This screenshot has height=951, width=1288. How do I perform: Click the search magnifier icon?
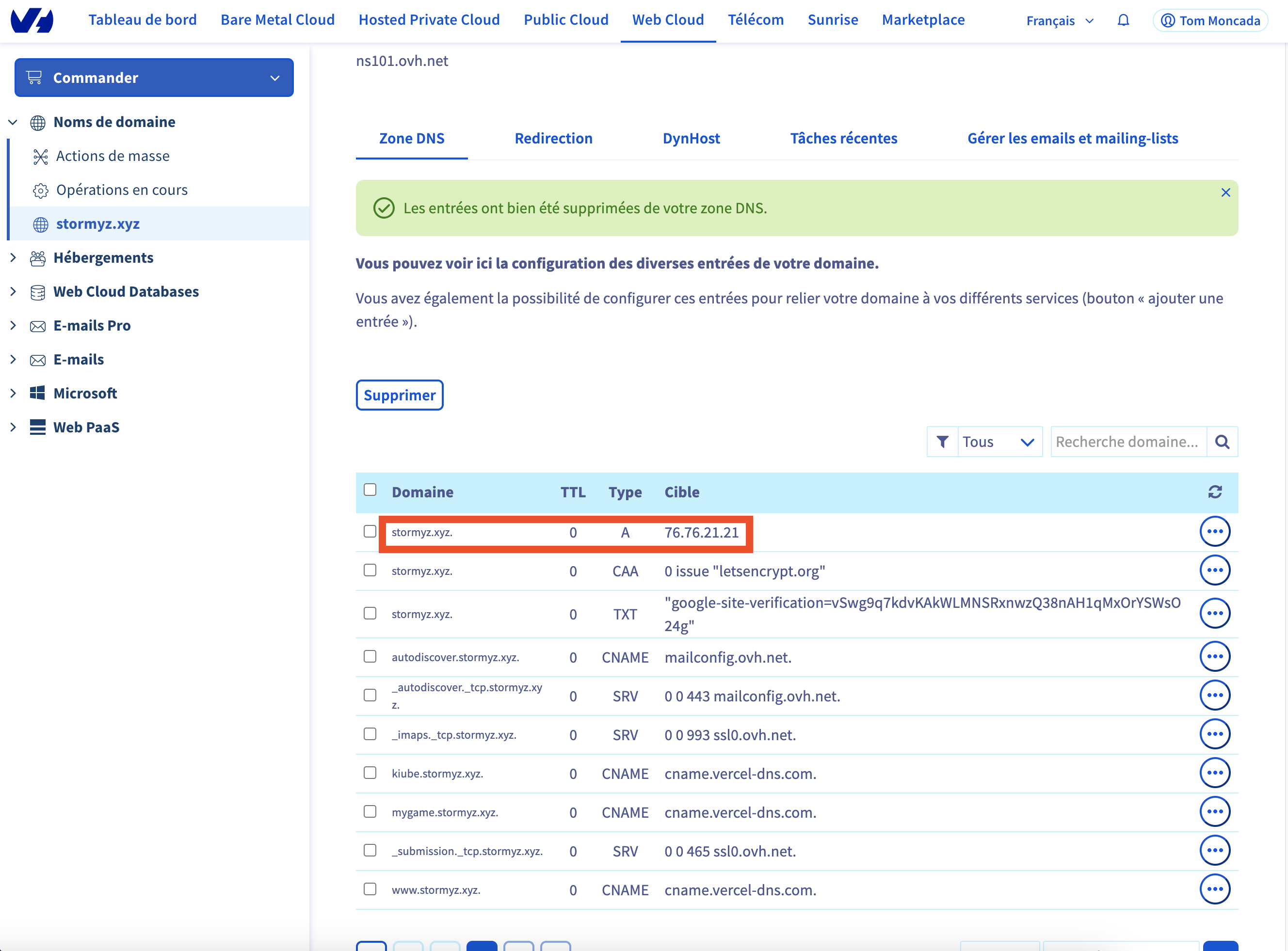[1222, 442]
